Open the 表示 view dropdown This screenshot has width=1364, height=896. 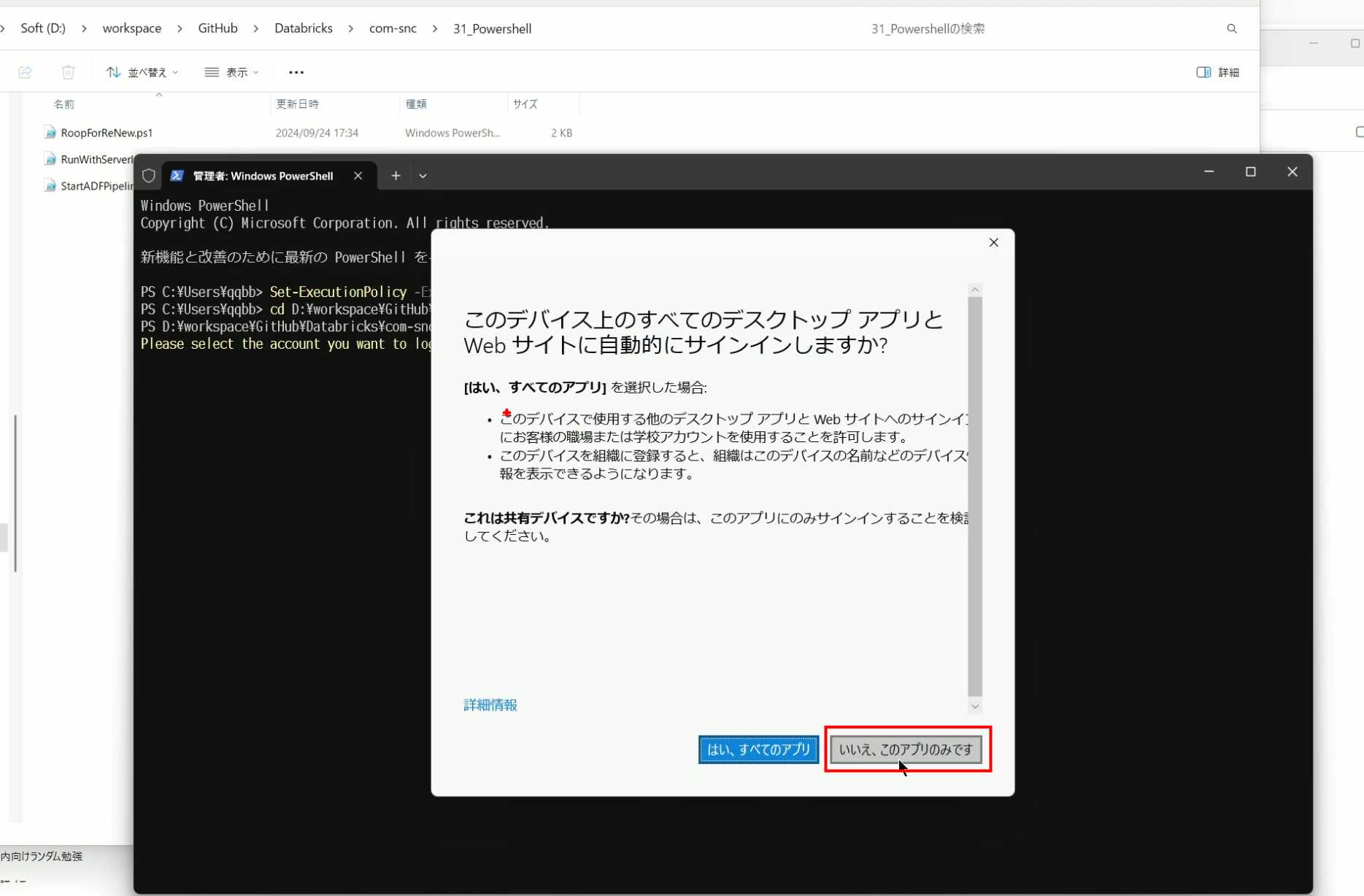pyautogui.click(x=232, y=72)
